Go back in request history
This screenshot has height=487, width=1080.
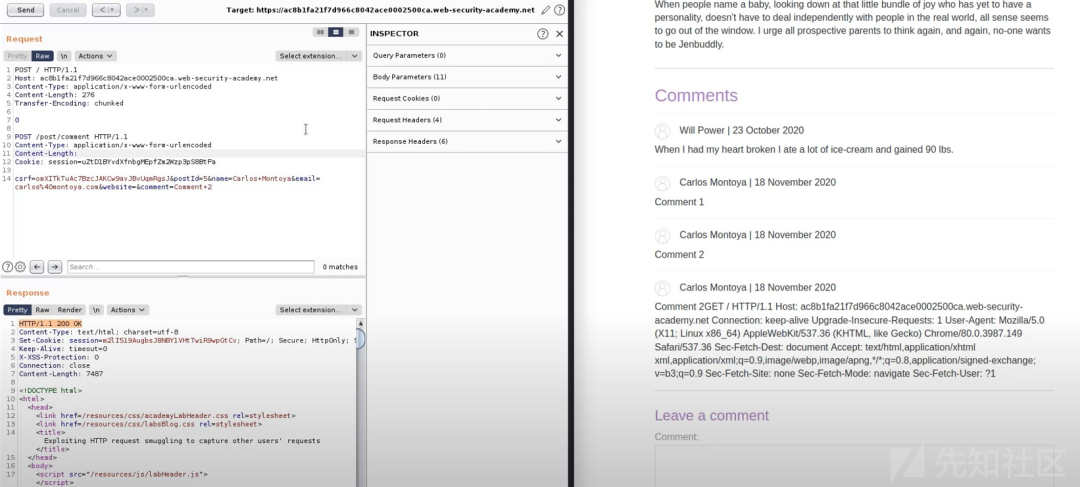[x=106, y=10]
